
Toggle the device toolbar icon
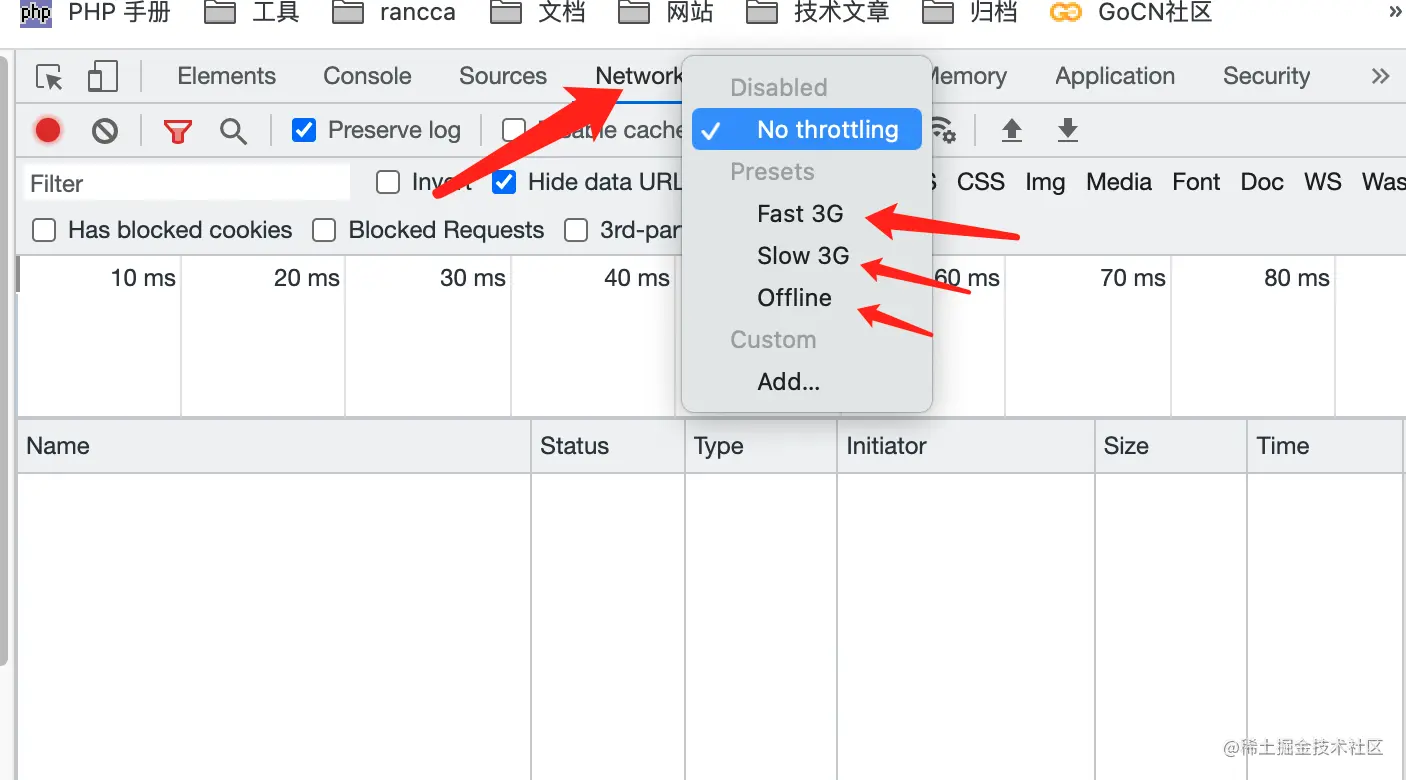tap(103, 76)
